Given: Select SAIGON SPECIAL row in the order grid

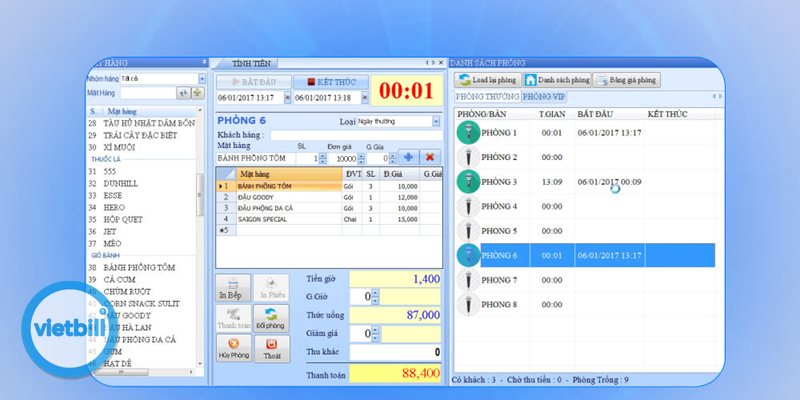Looking at the screenshot, I should [329, 219].
